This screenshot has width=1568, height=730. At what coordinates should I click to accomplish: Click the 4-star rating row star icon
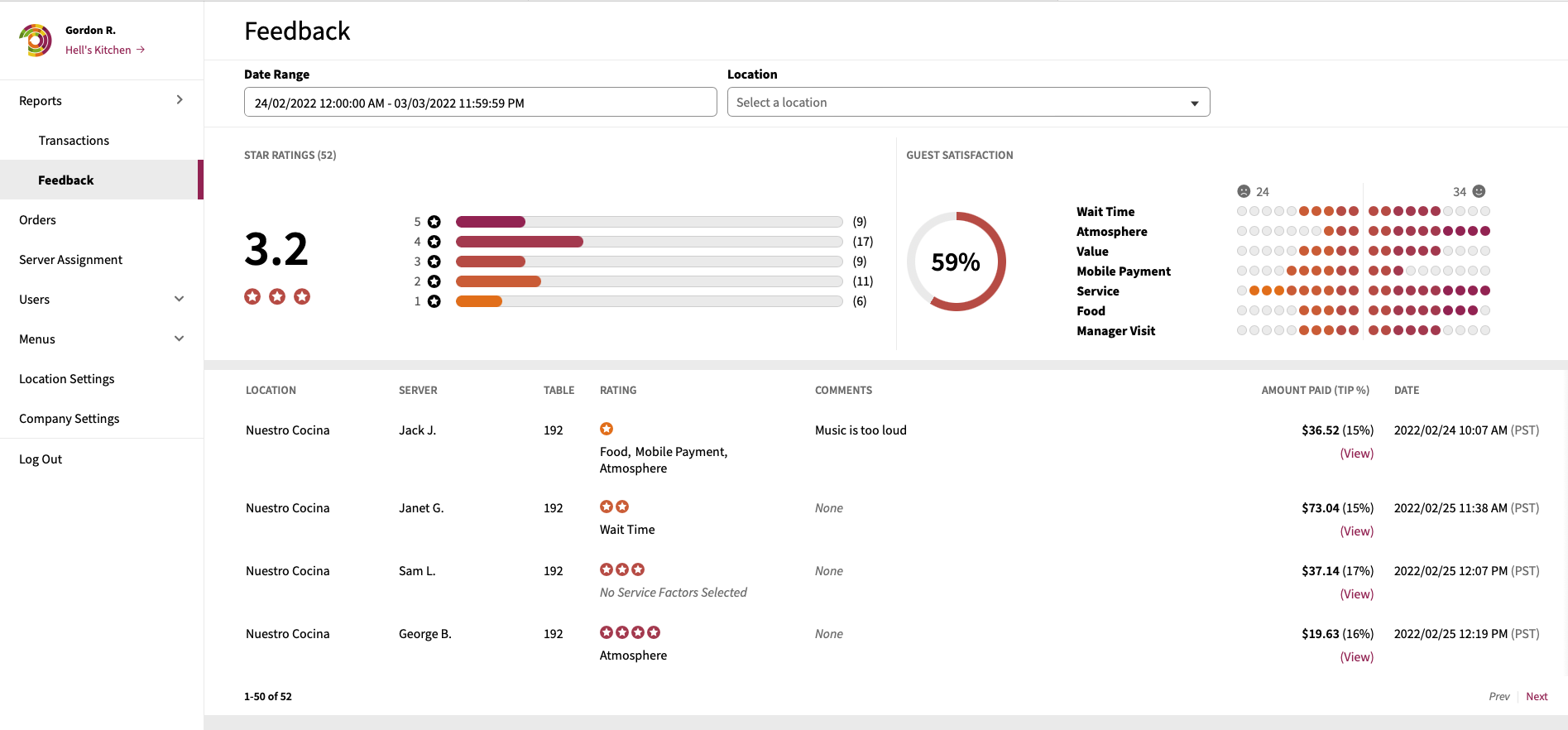click(x=434, y=242)
